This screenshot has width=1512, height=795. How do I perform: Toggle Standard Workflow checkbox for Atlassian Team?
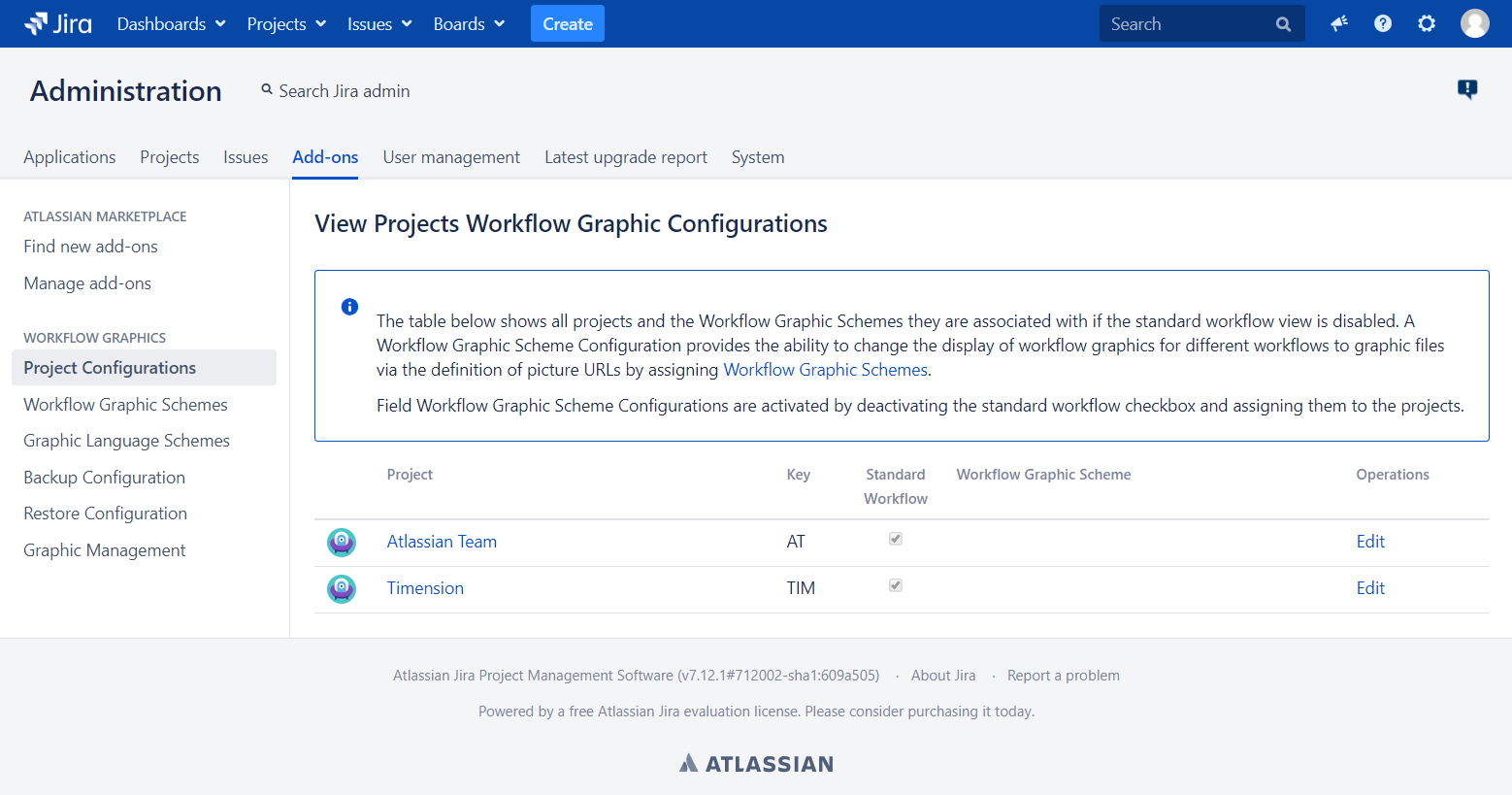coord(896,539)
